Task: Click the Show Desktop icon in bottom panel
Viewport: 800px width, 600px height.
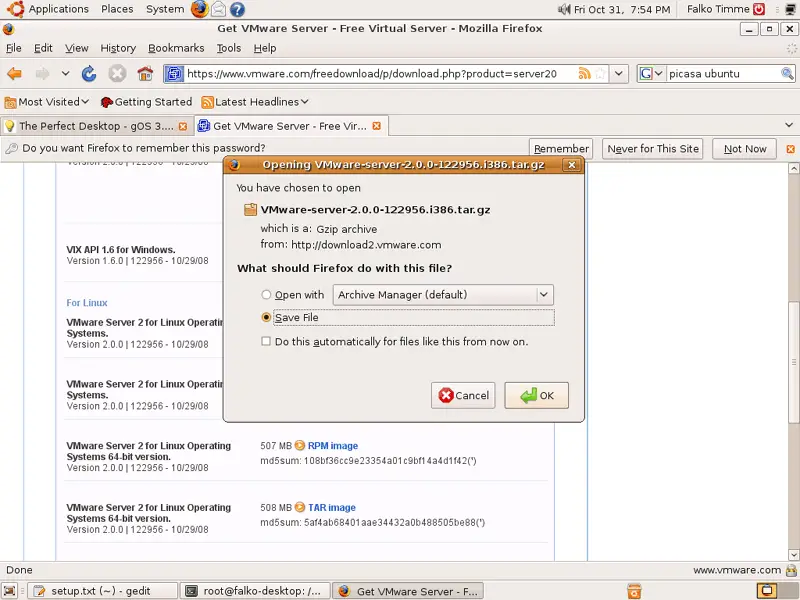Action: (x=10, y=591)
